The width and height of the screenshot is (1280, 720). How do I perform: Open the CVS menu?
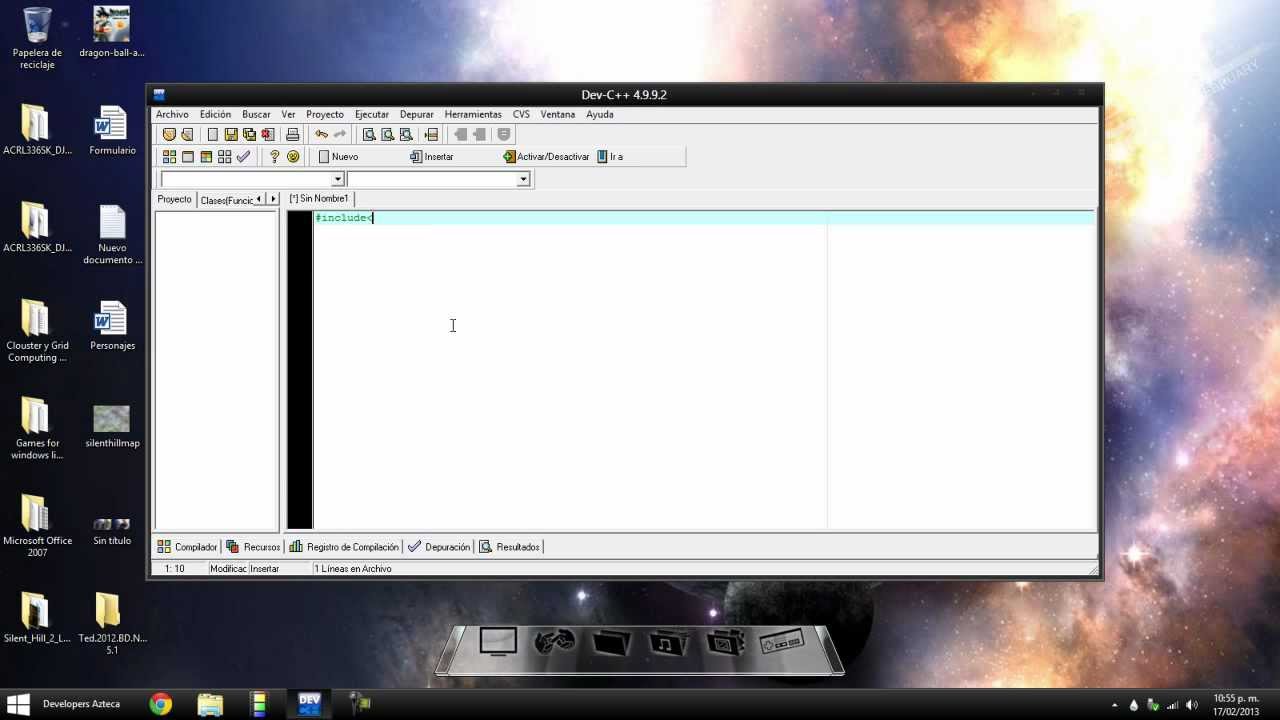[x=521, y=114]
